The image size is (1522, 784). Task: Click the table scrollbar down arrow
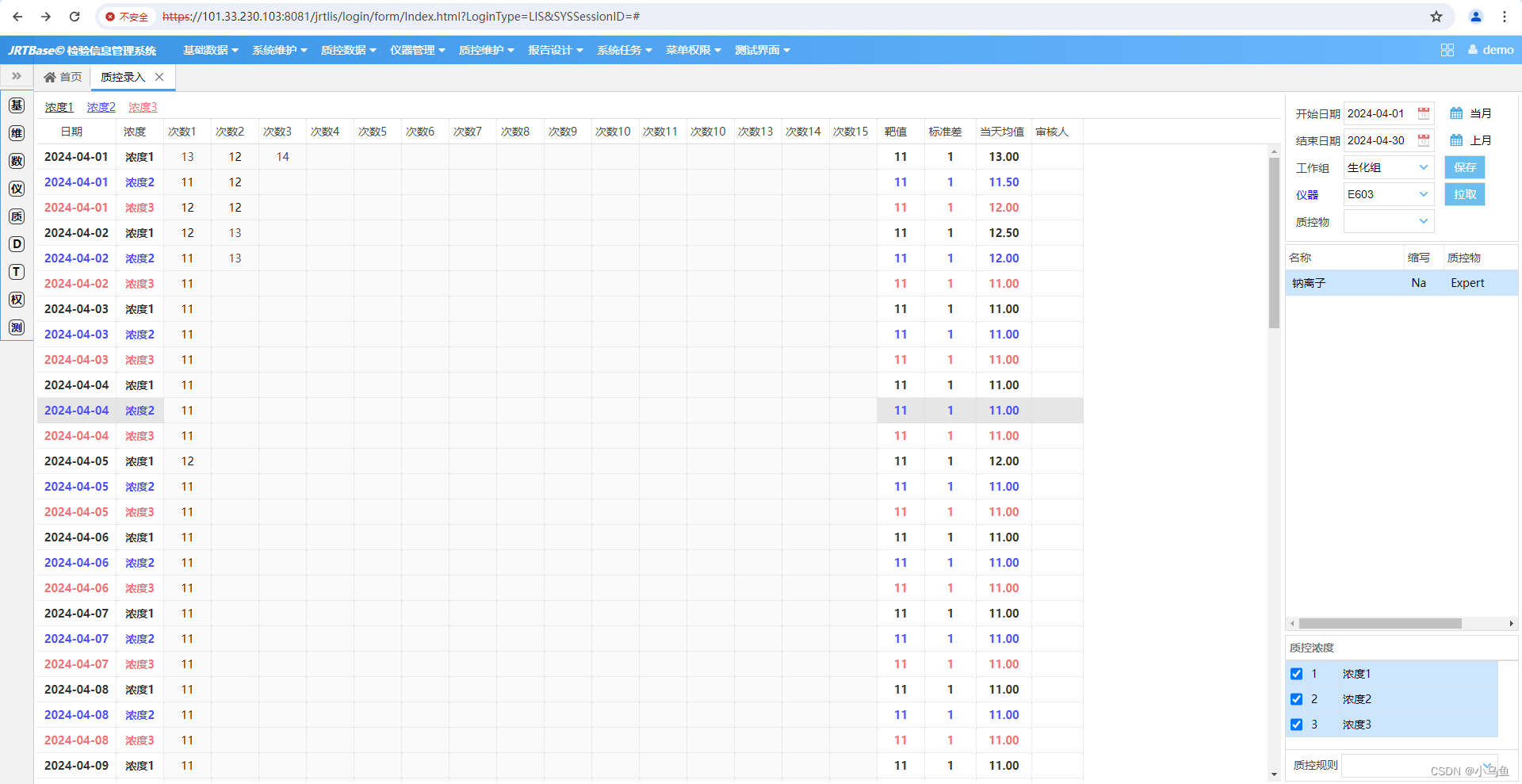1274,774
